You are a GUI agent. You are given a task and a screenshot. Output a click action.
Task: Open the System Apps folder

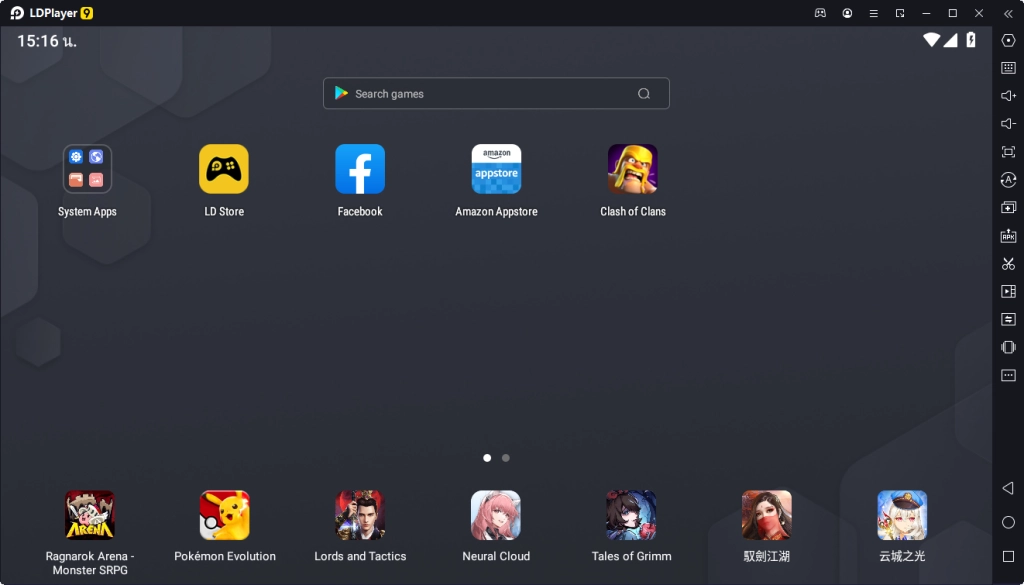87,169
